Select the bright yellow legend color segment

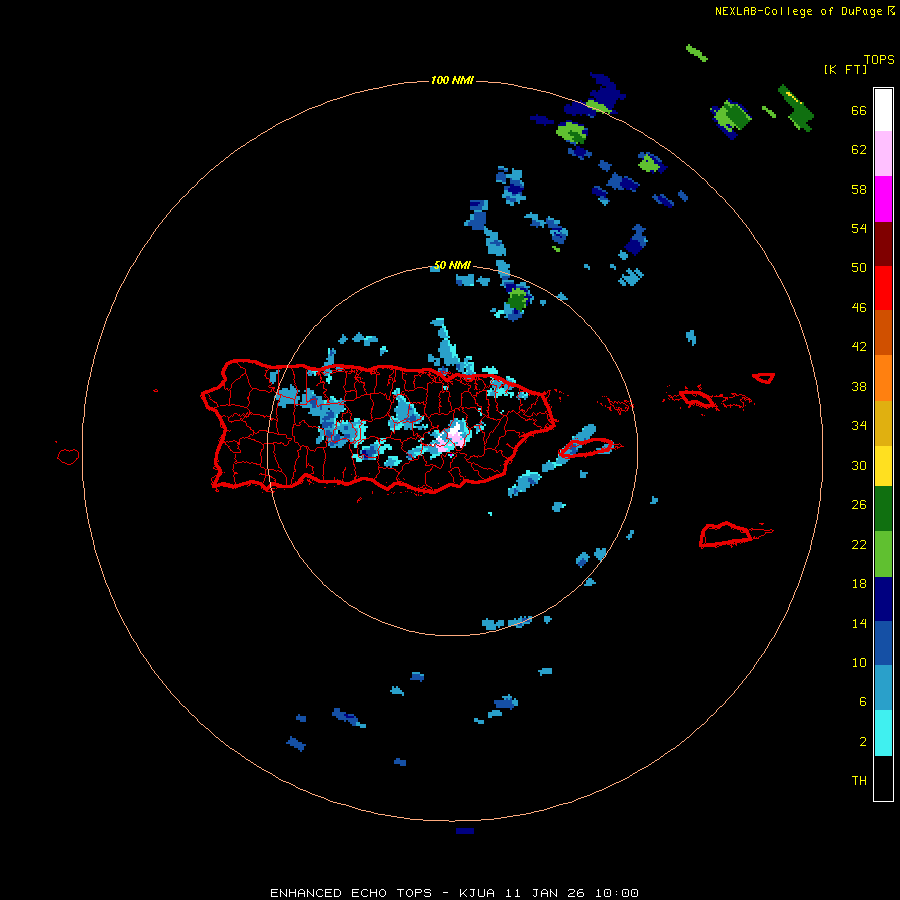pyautogui.click(x=883, y=466)
